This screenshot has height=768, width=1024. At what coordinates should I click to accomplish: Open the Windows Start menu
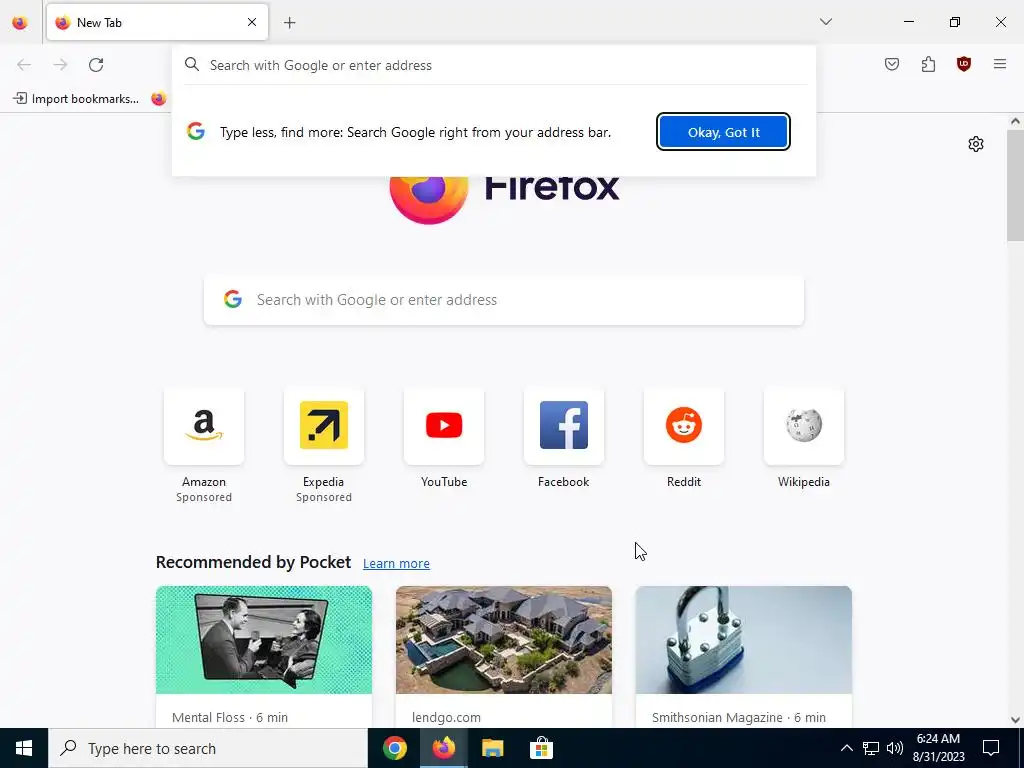coord(24,748)
